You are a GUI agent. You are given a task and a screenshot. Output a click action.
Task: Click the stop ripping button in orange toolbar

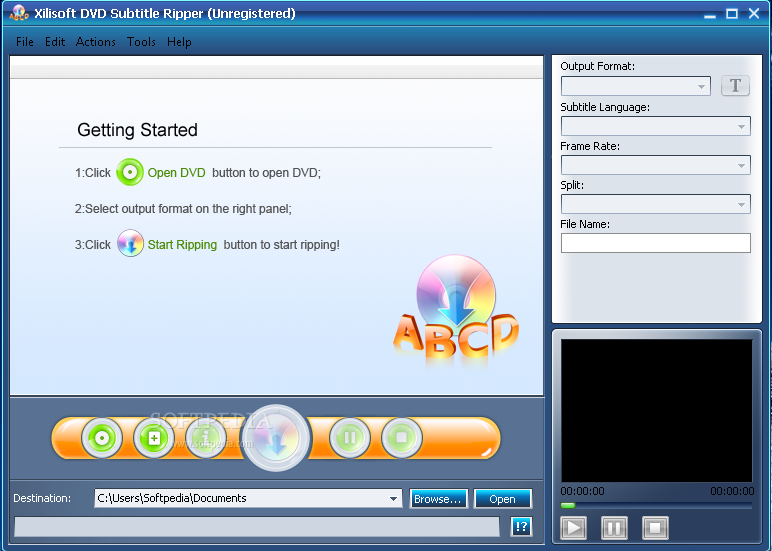[x=402, y=437]
